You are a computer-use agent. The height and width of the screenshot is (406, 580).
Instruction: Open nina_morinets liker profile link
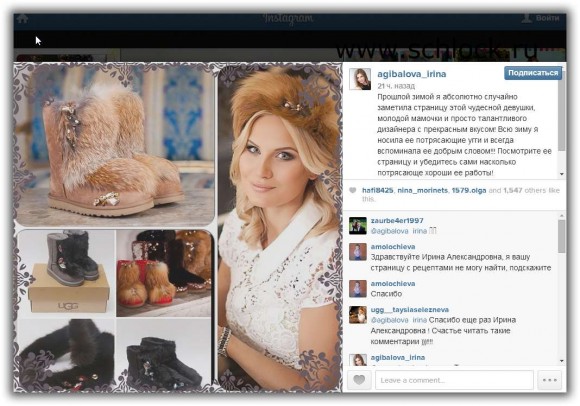tap(422, 190)
